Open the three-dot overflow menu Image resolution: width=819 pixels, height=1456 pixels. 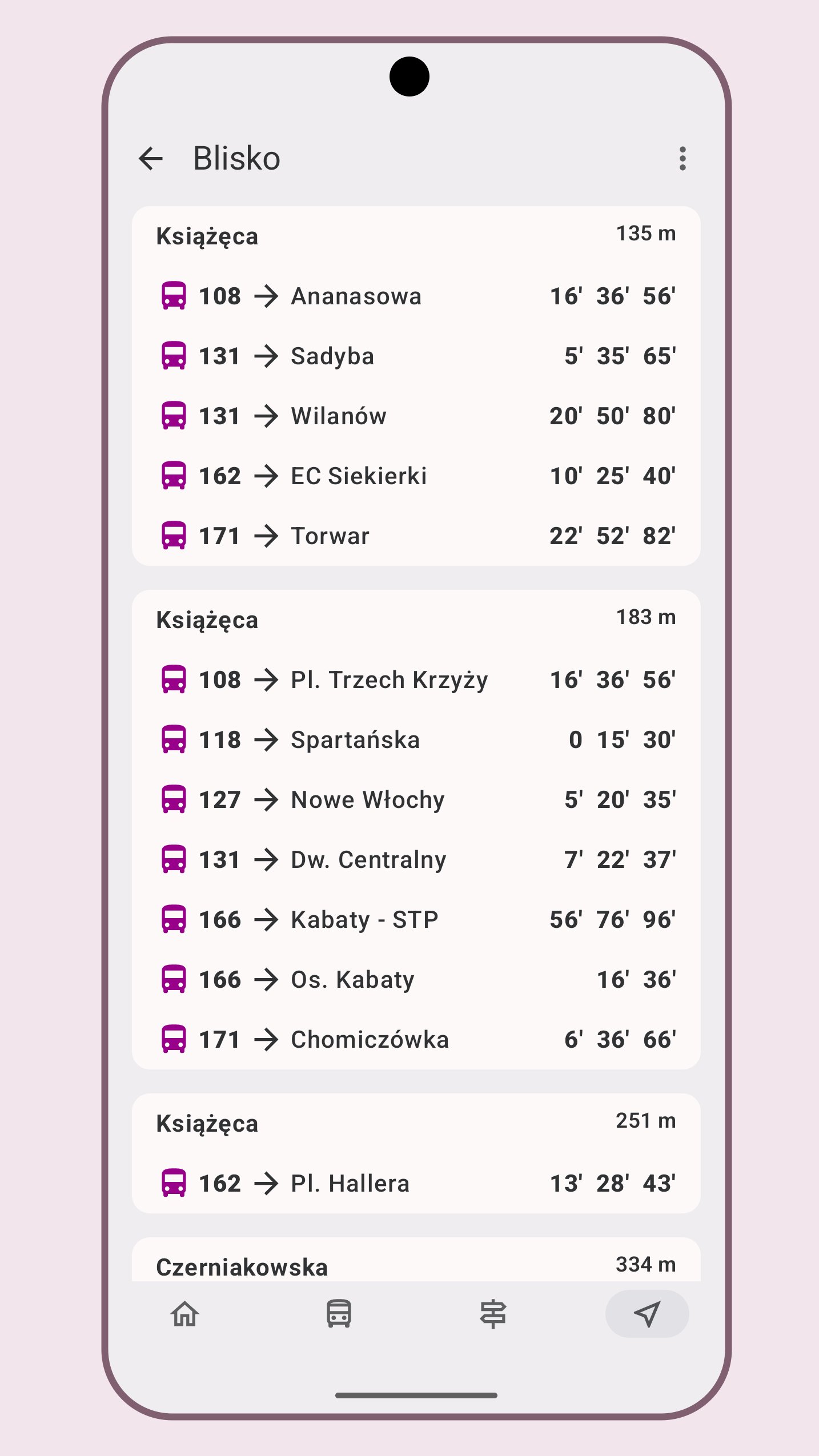pos(682,159)
